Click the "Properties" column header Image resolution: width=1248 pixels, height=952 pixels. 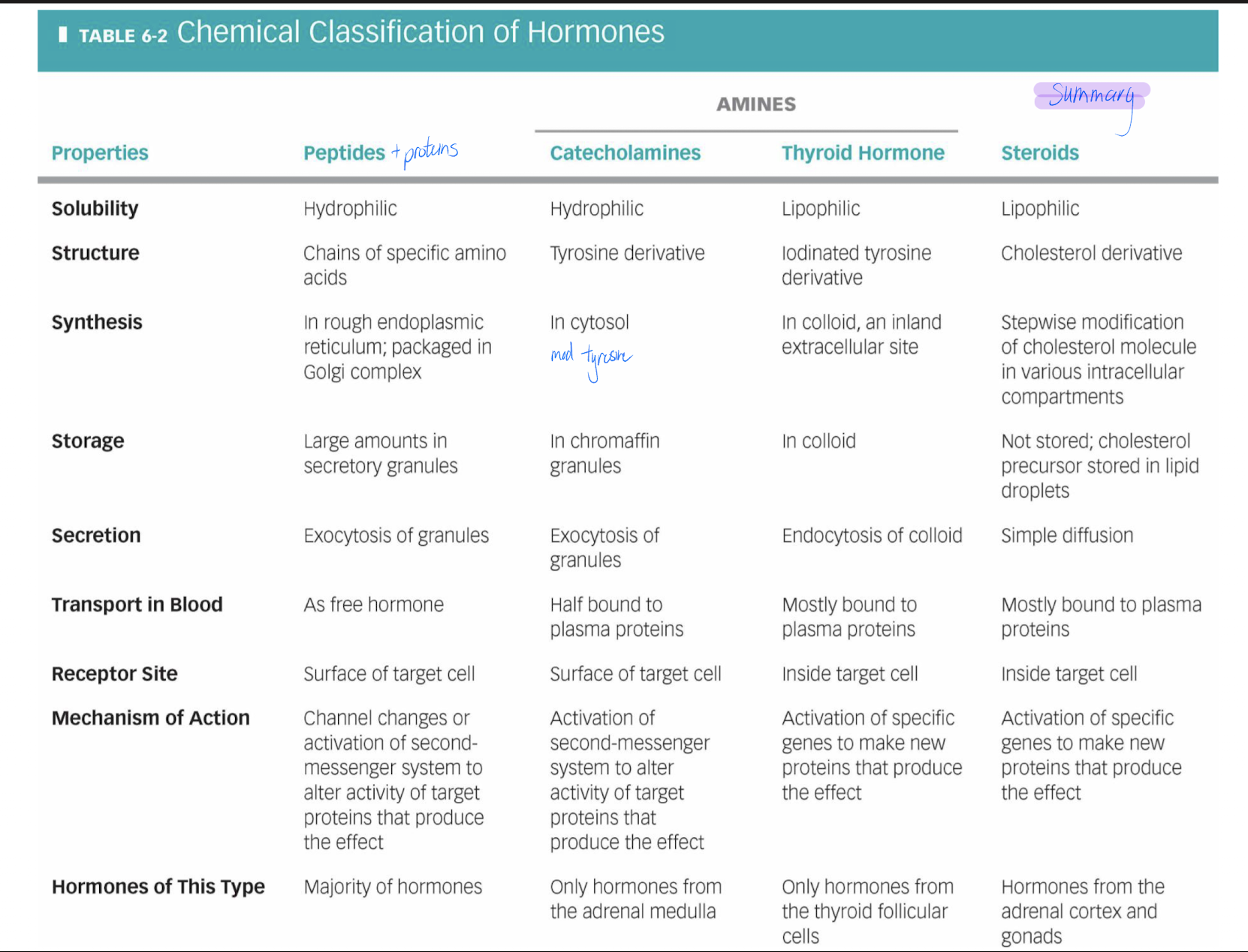100,153
